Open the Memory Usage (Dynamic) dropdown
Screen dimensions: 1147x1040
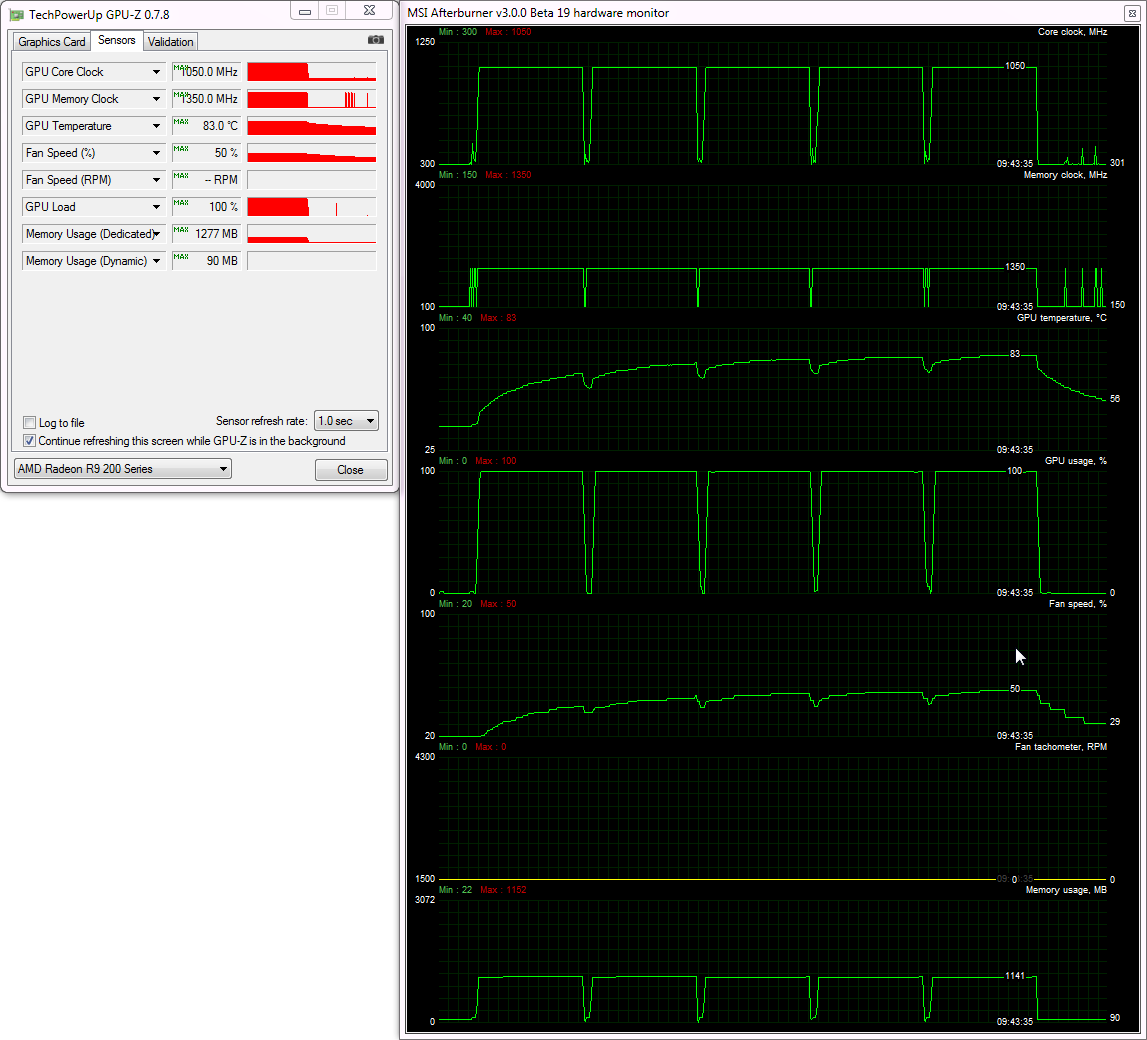[156, 261]
